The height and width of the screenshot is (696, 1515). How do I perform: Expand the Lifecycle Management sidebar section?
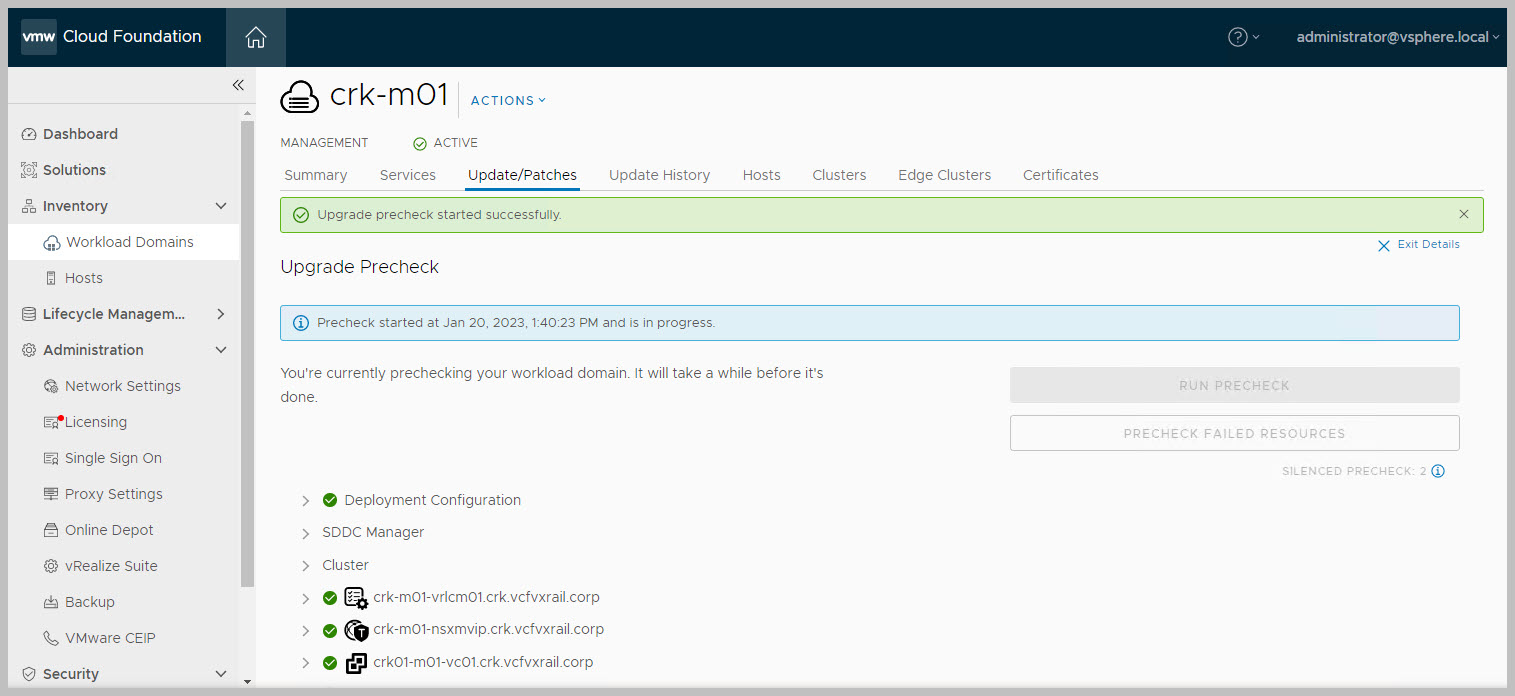[x=221, y=314]
